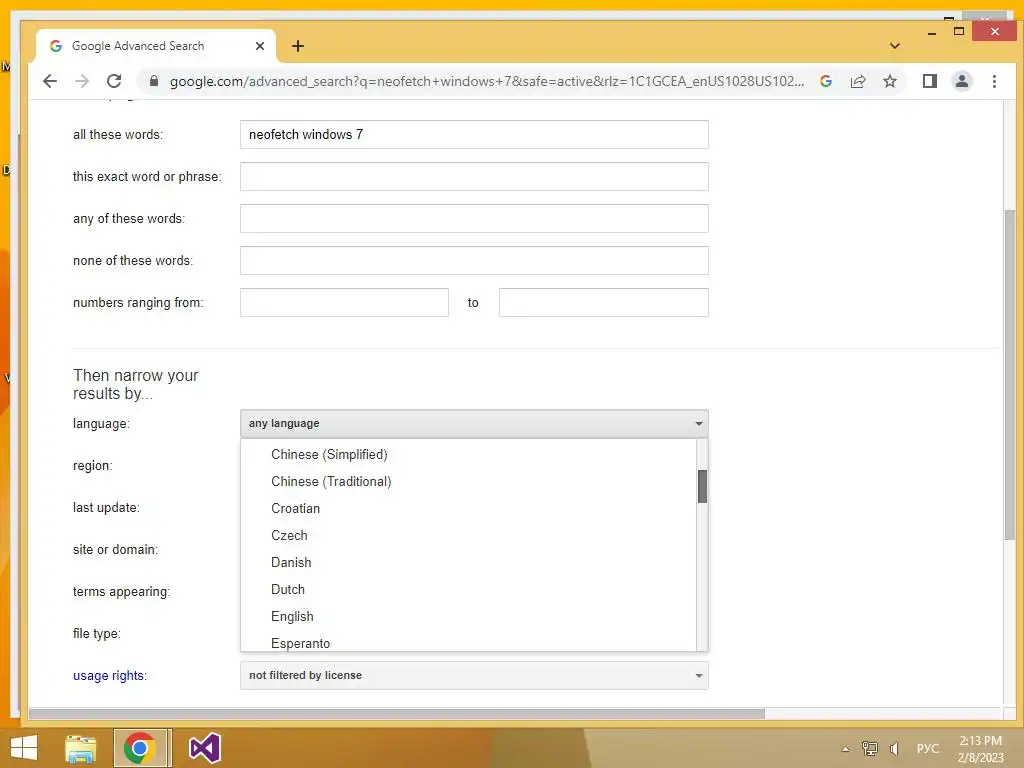The height and width of the screenshot is (768, 1024).
Task: Open the volume speaker tray icon
Action: [895, 748]
